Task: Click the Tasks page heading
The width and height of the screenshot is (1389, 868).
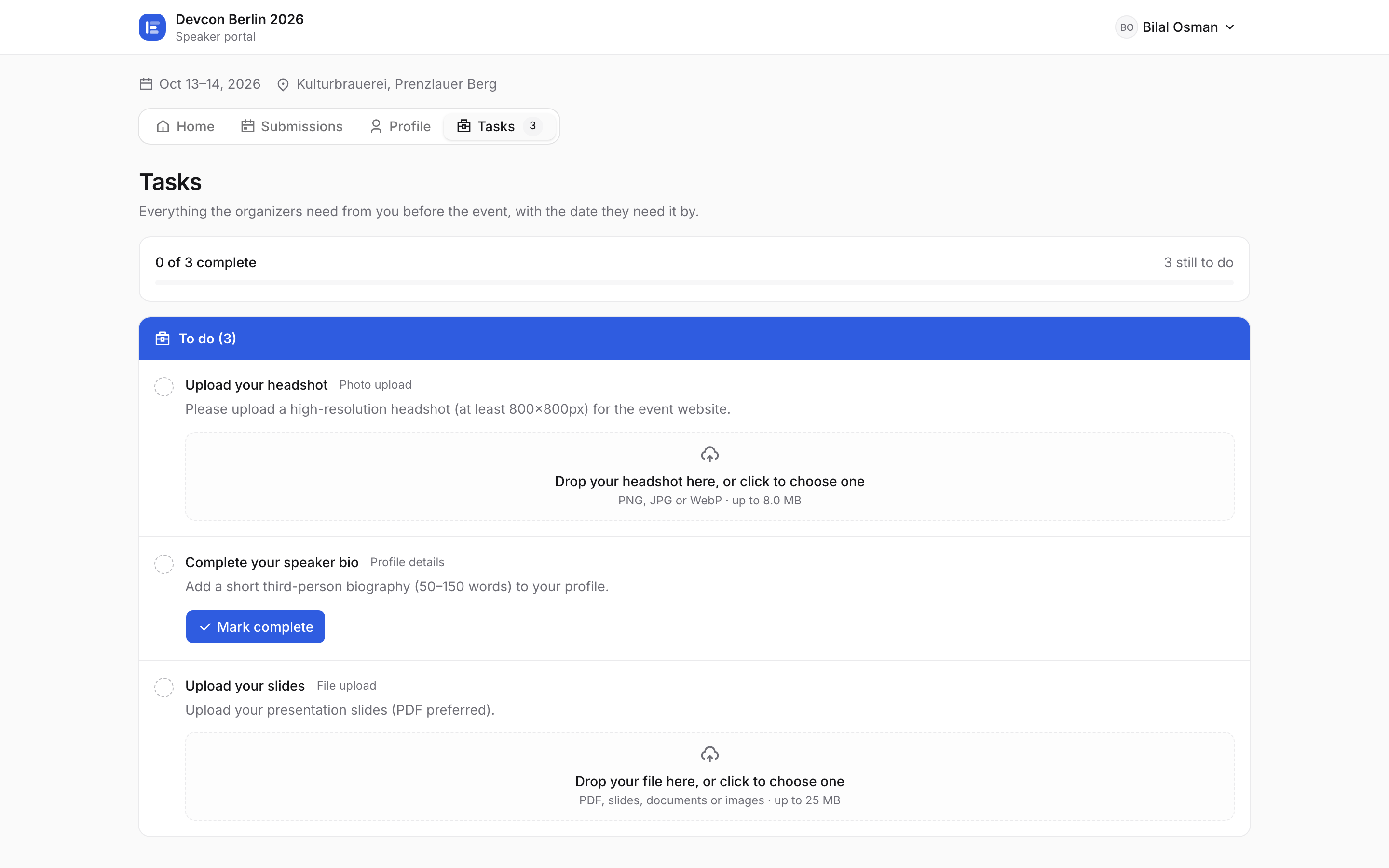Action: coord(170,182)
